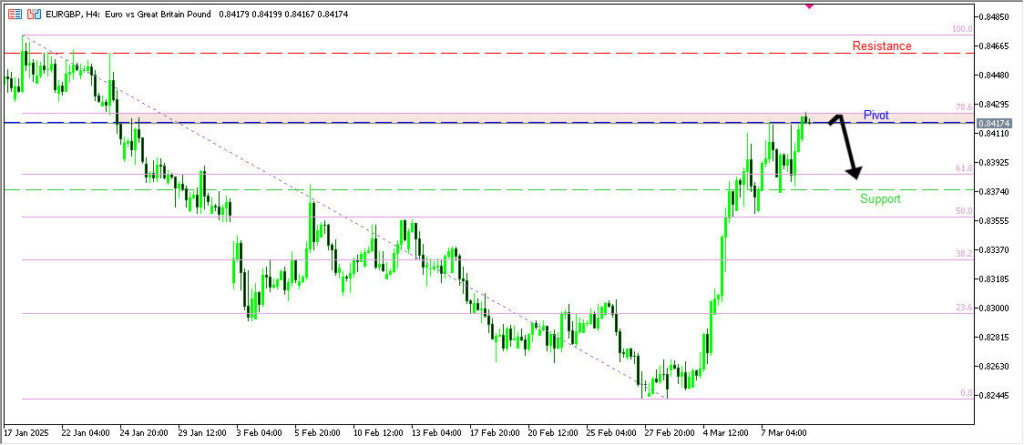Click the 0.84850 price axis label
1024x445 pixels.
coord(1000,17)
